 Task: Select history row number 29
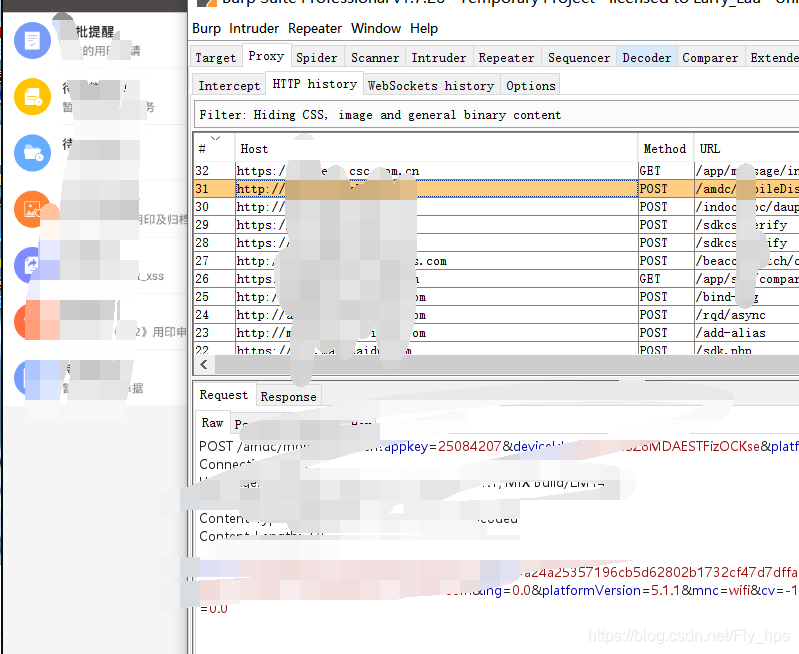click(x=496, y=225)
